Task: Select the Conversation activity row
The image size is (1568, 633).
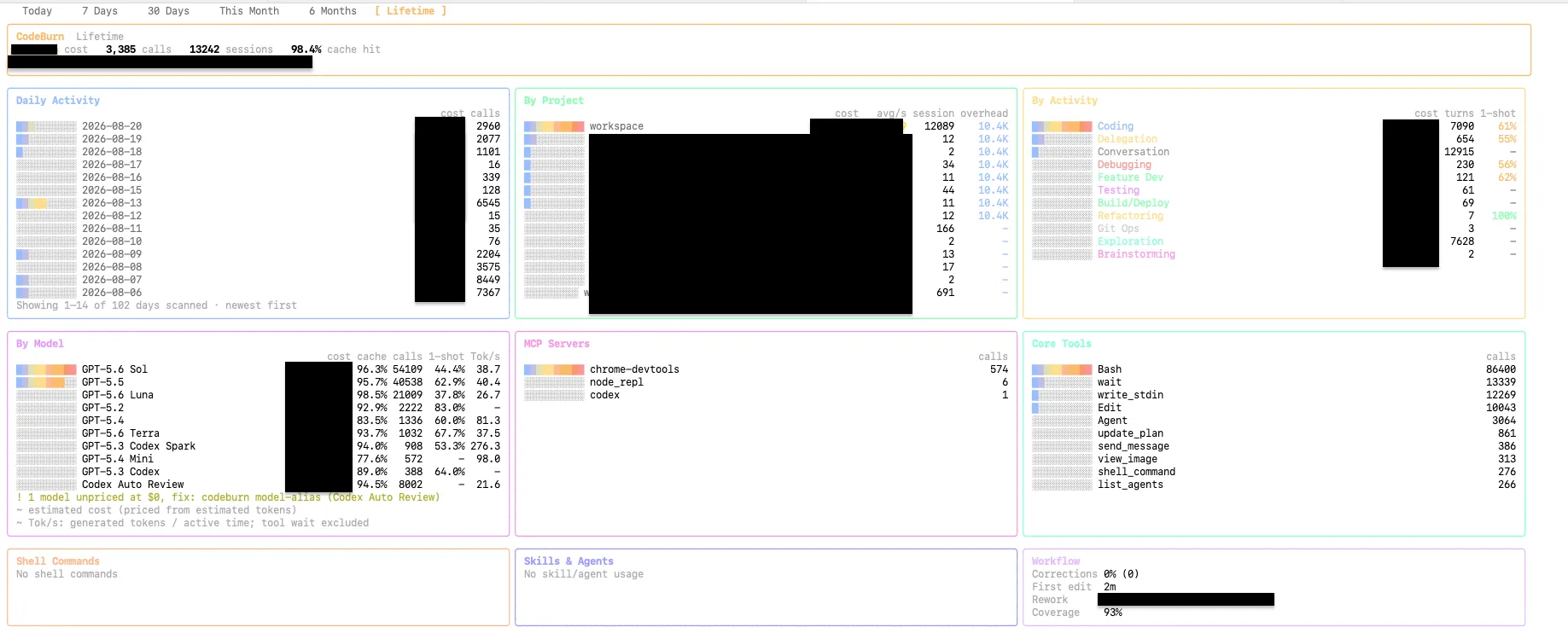Action: tap(1274, 152)
